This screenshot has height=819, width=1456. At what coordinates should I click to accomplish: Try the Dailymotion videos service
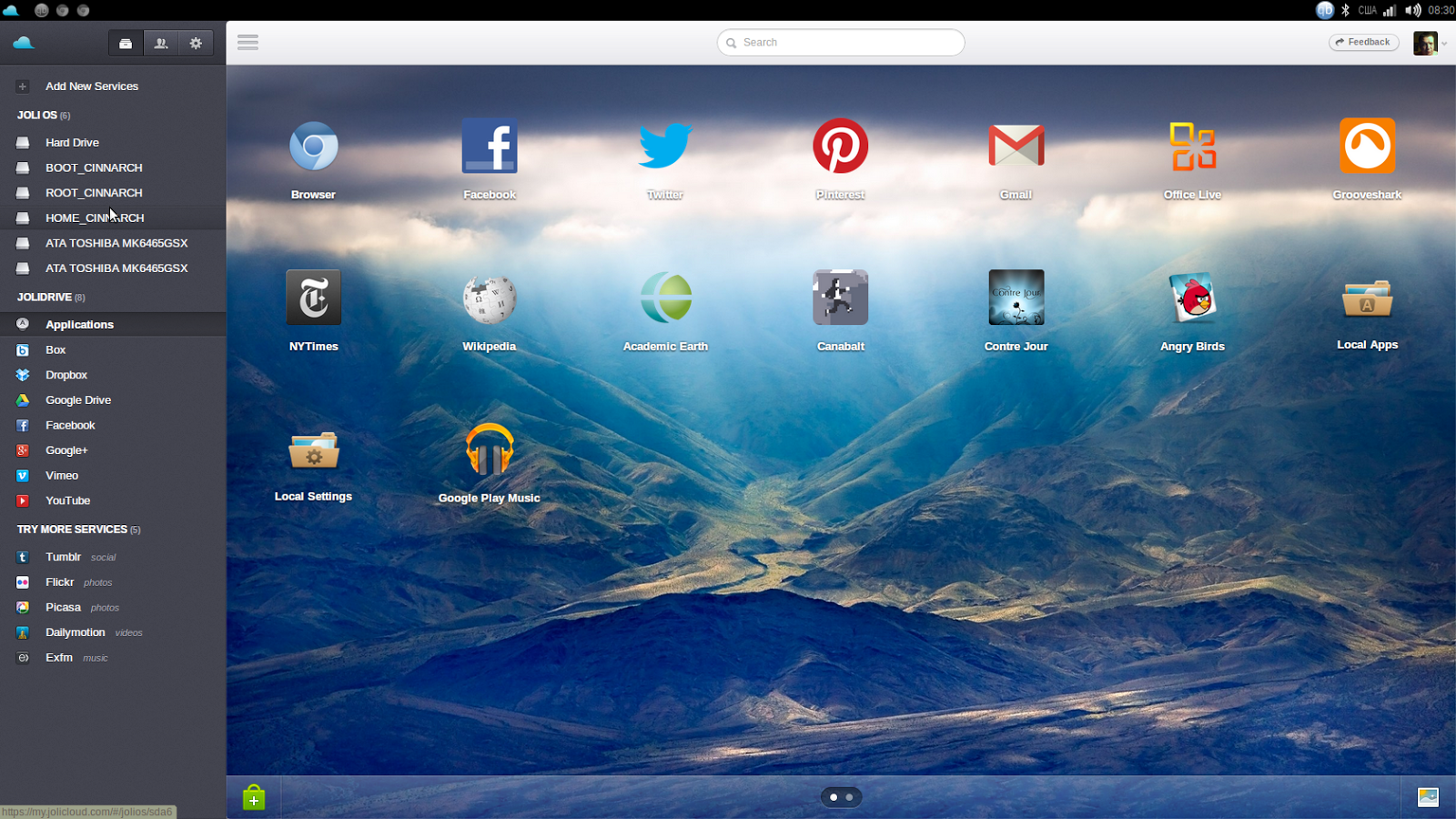(113, 632)
